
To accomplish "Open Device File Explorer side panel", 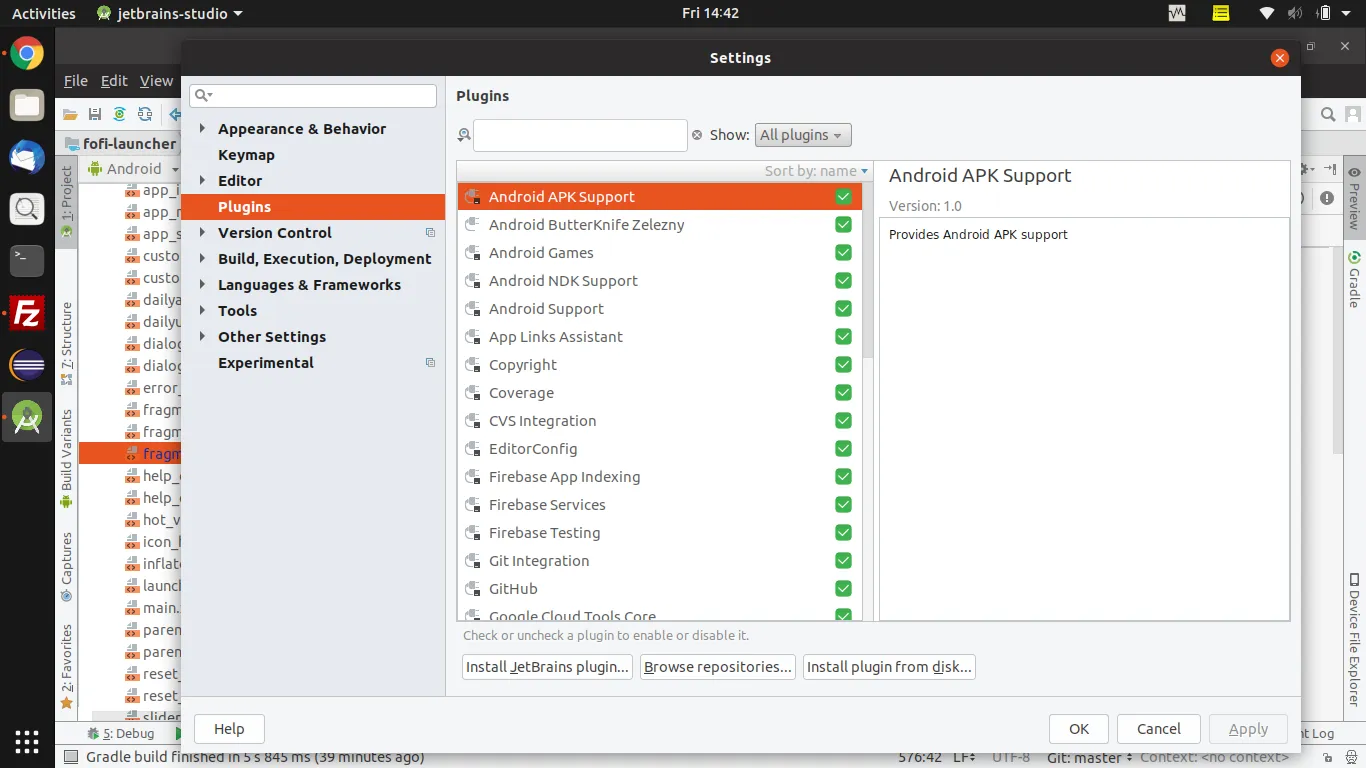I will [x=1354, y=639].
